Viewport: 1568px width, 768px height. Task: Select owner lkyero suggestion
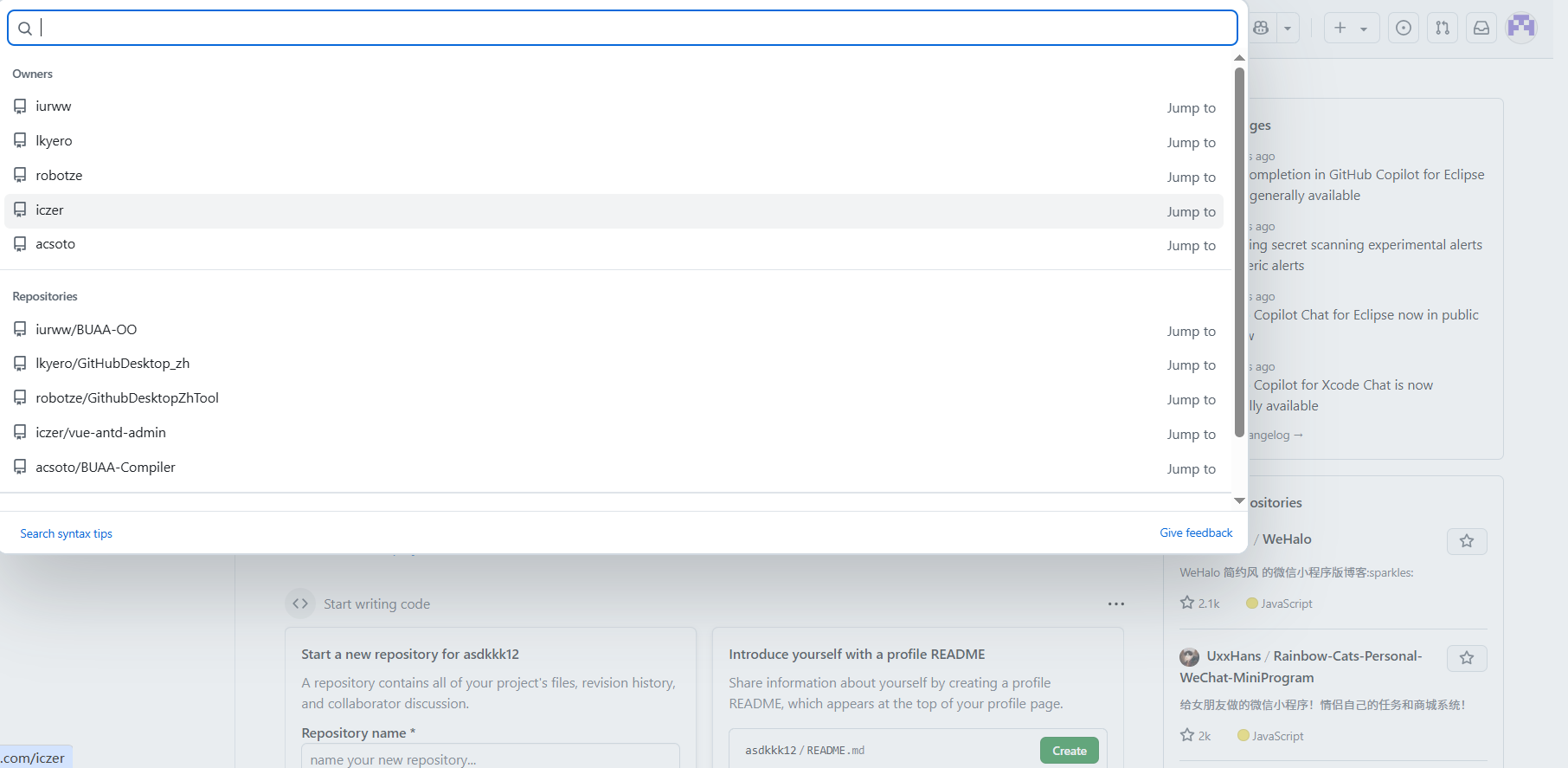[614, 141]
